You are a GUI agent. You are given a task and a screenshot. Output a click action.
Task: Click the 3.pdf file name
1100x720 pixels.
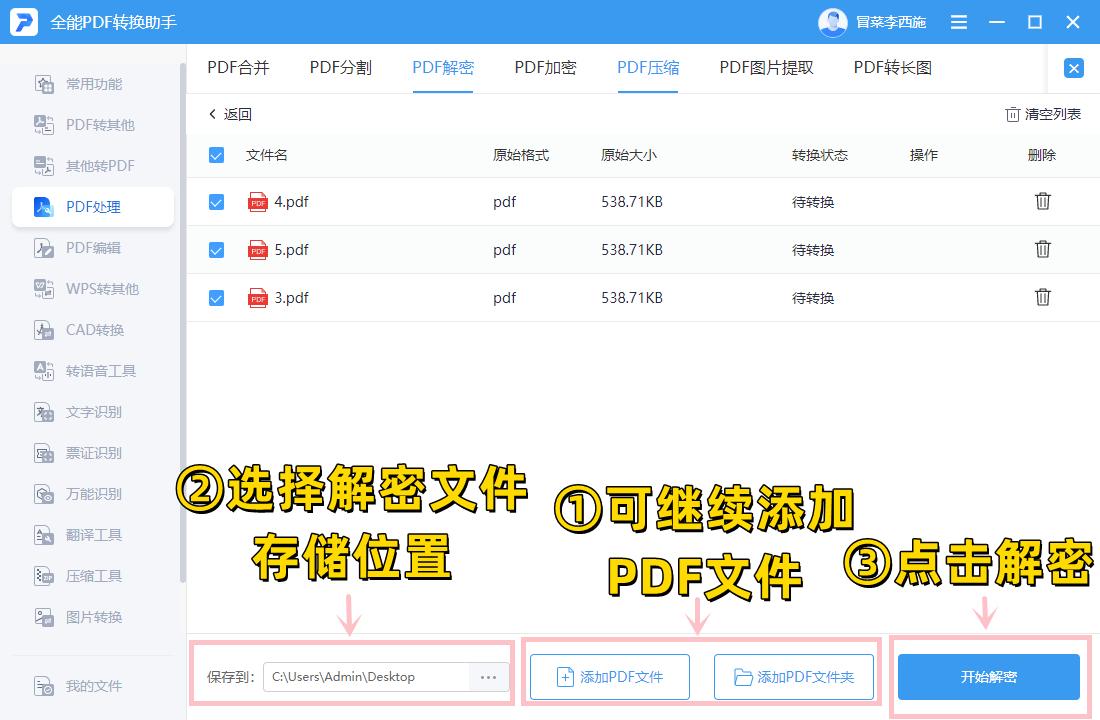(291, 298)
